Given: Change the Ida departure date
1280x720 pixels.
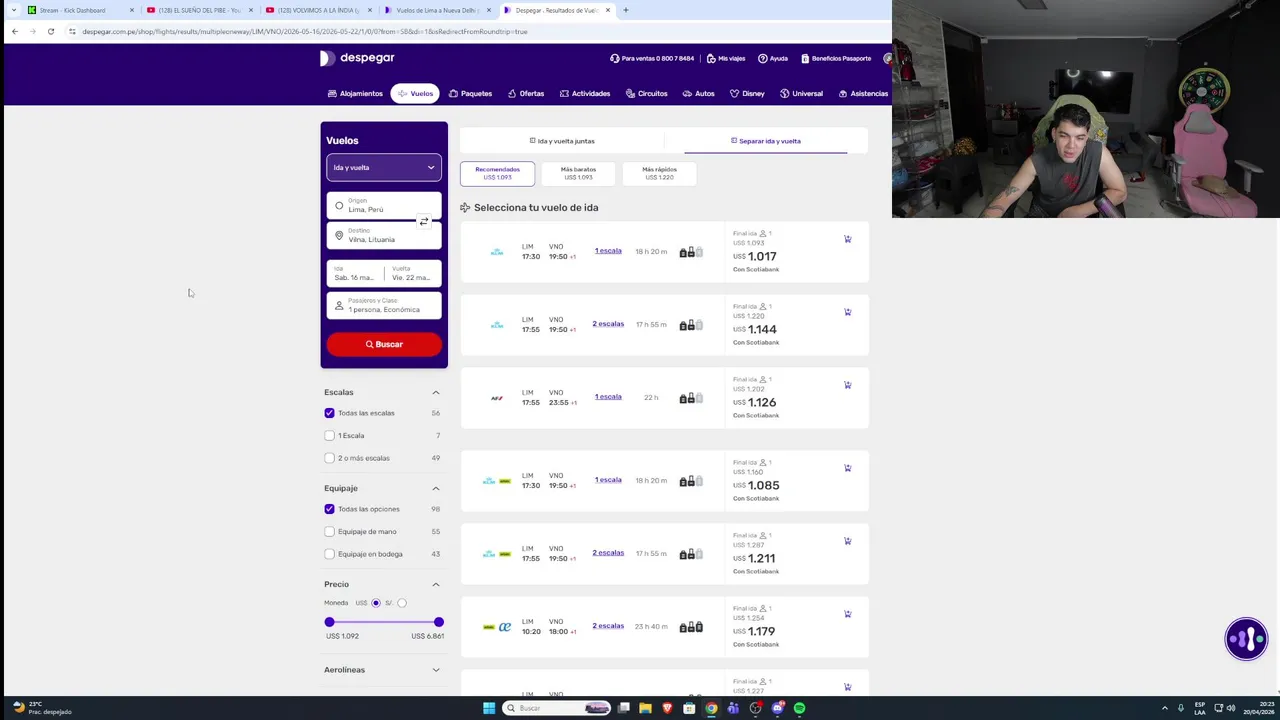Looking at the screenshot, I should tap(354, 273).
